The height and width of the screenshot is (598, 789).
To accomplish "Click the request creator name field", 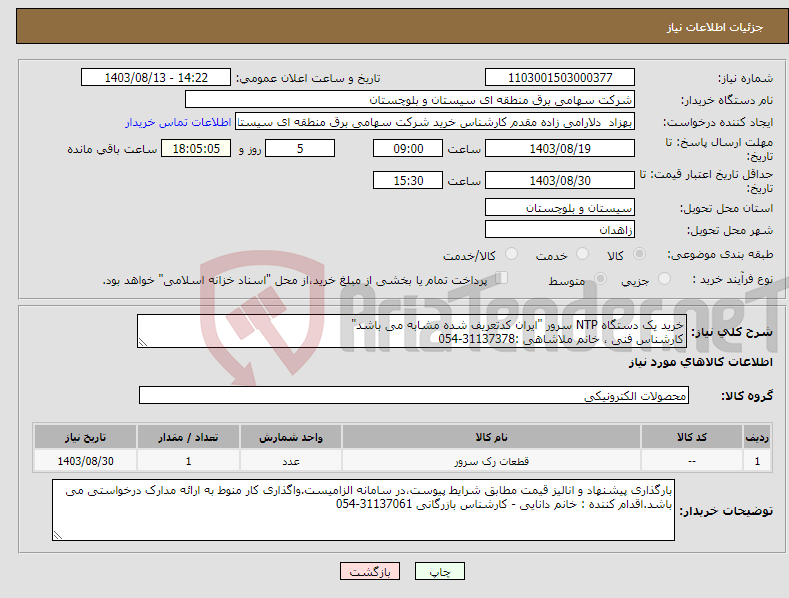I will 435,122.
